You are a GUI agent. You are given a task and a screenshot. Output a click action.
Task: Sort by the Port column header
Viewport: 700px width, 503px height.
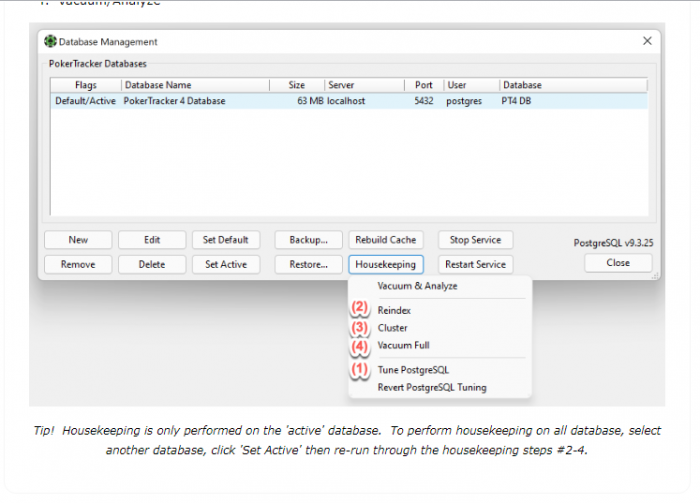point(424,85)
